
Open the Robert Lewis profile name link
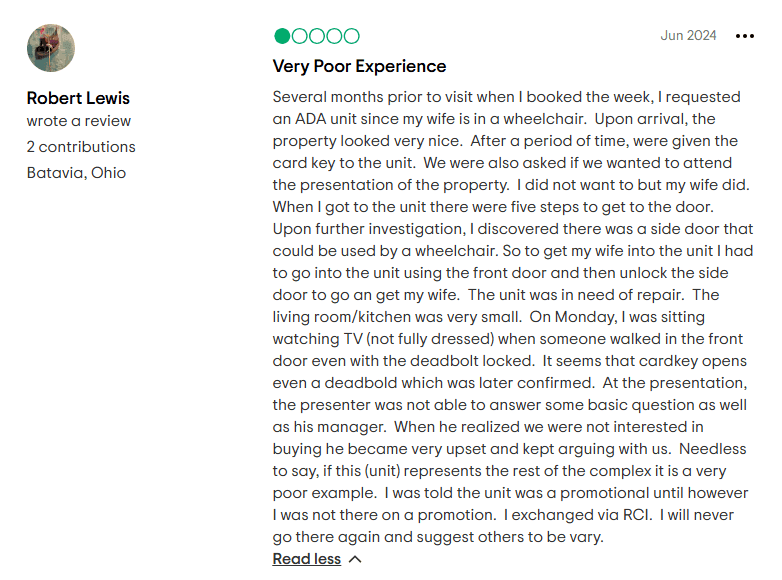(78, 98)
